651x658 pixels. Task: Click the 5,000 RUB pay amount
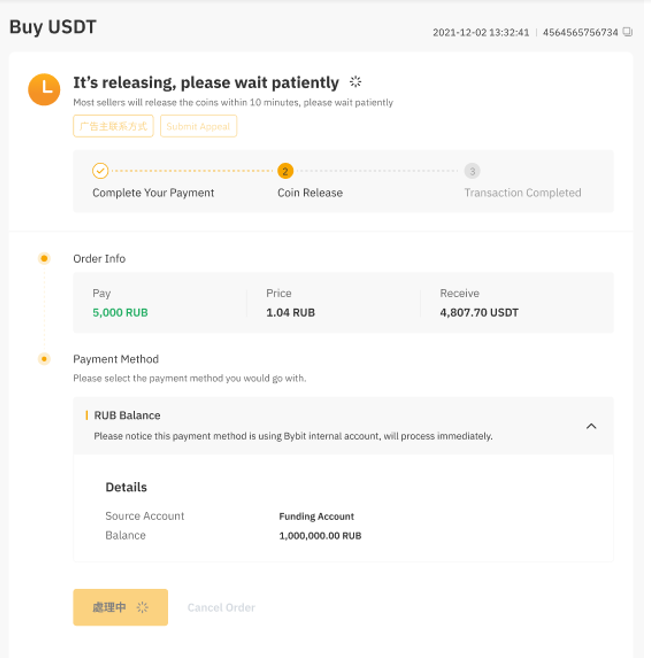tap(120, 313)
